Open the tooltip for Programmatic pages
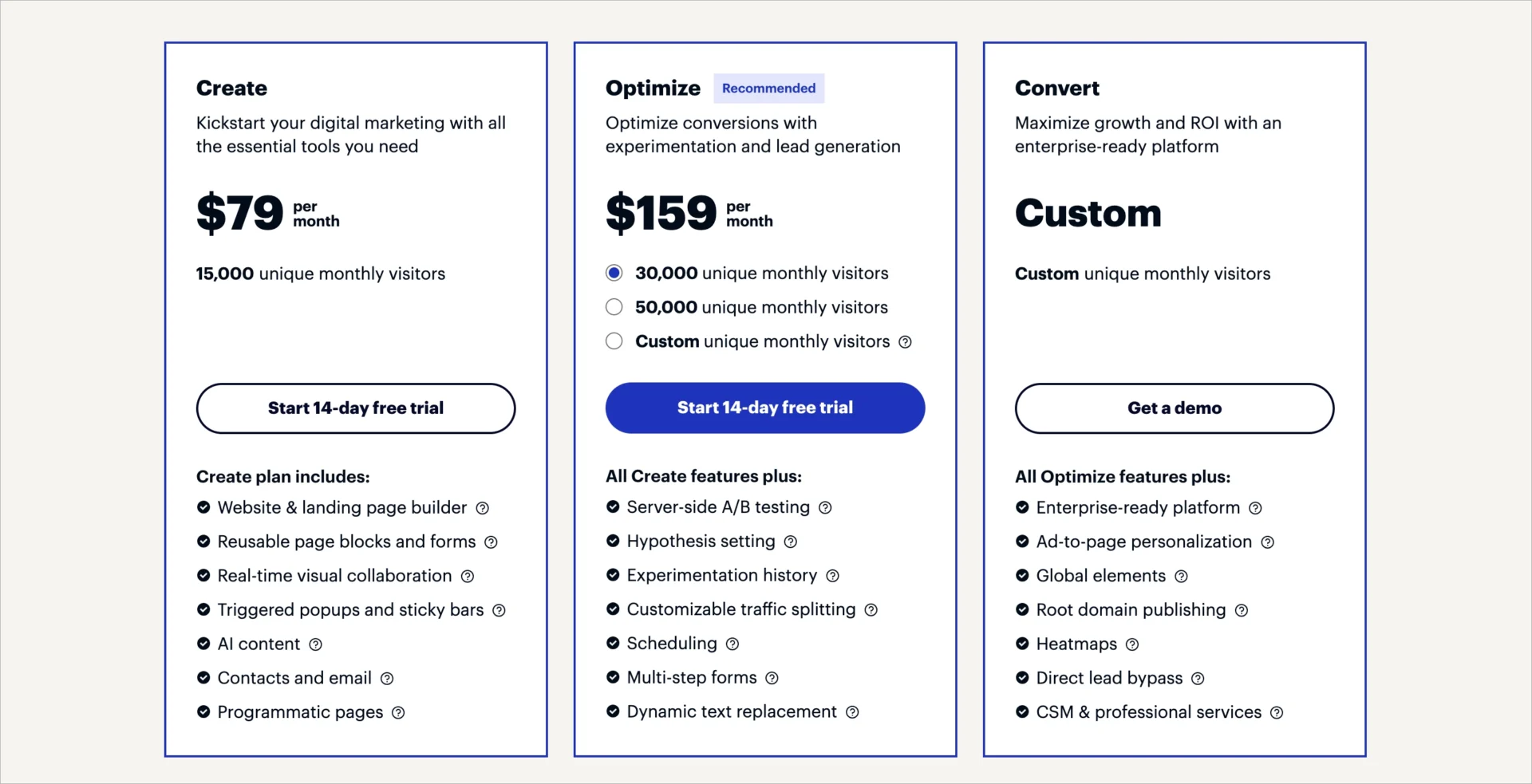This screenshot has height=784, width=1532. (x=399, y=712)
